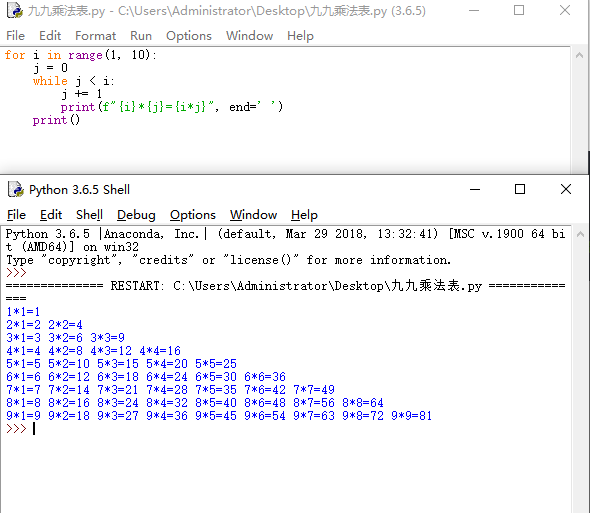Click shell output '9*1=9'
Viewport: 590px width, 513px height.
23,416
